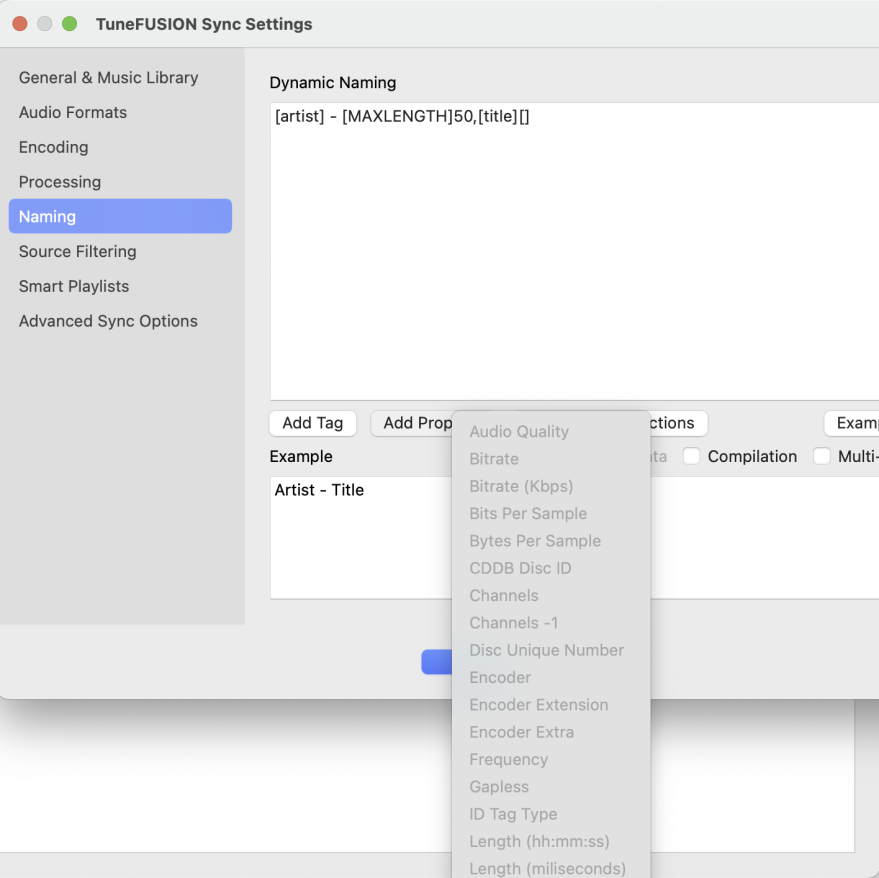Select Length (hh:mm:ss) property
The height and width of the screenshot is (878, 879).
[551, 842]
